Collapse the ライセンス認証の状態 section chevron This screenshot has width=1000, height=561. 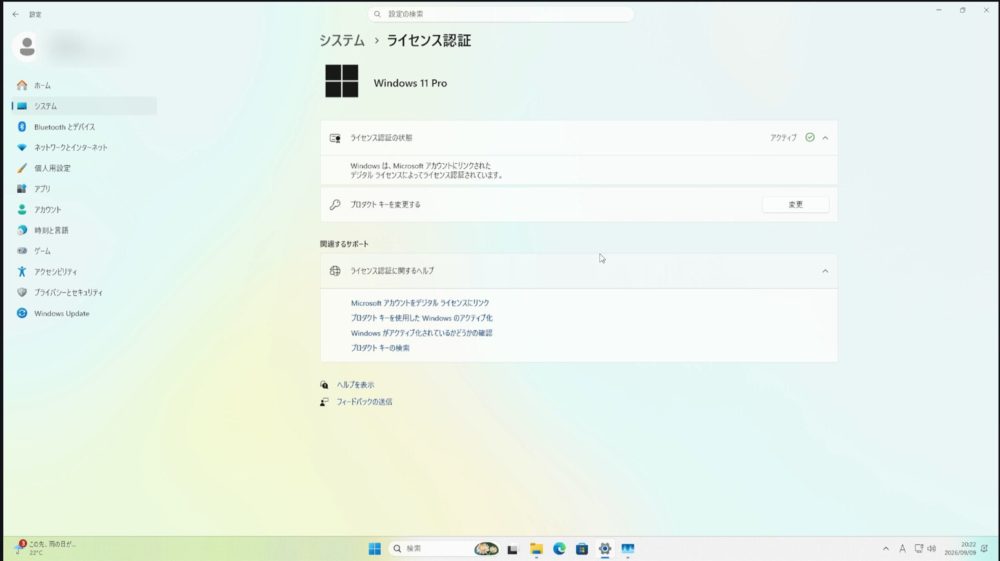tap(825, 138)
